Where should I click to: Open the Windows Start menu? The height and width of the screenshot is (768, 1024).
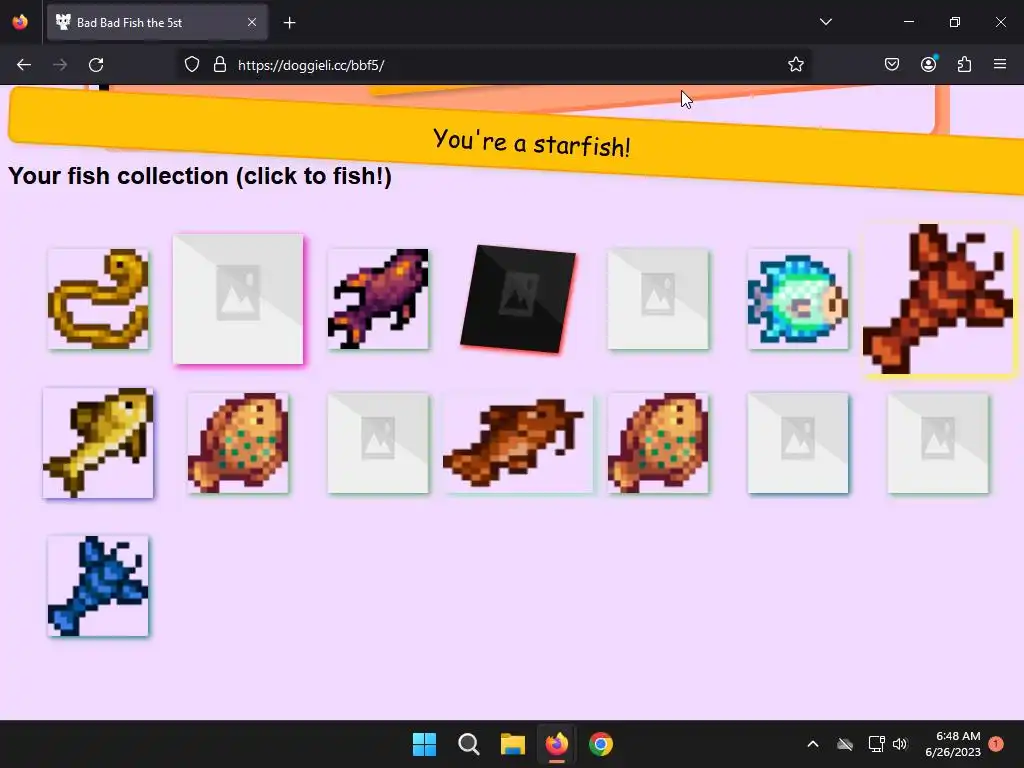pyautogui.click(x=424, y=744)
